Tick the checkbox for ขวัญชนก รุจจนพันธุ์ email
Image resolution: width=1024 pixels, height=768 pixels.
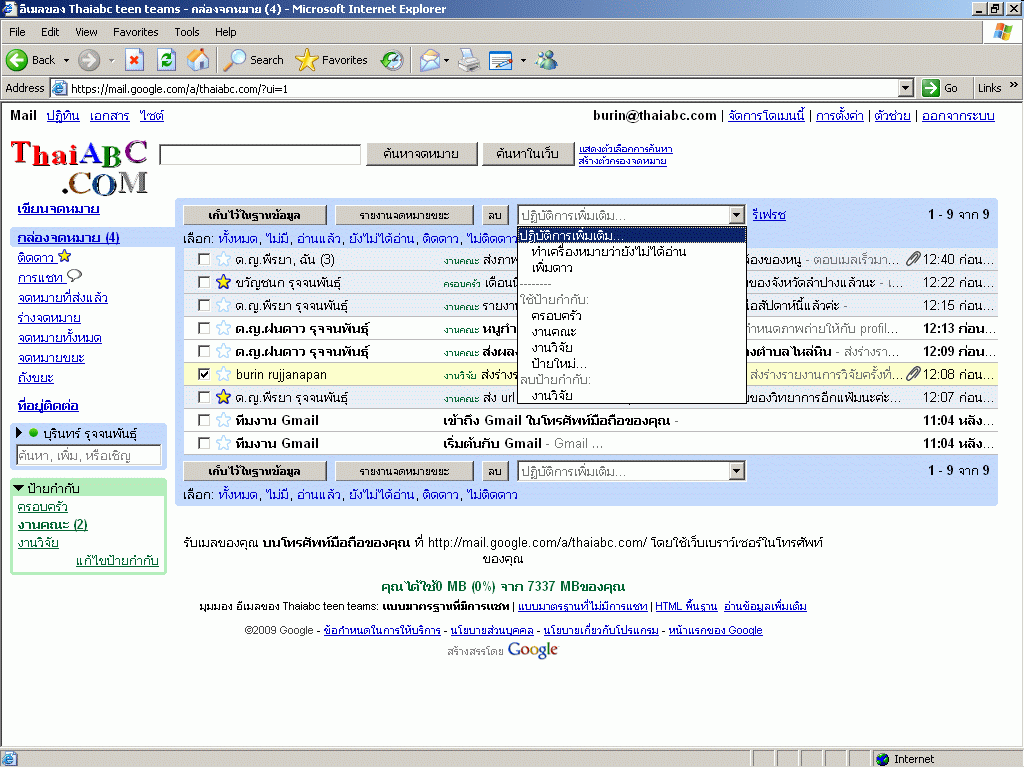coord(204,283)
